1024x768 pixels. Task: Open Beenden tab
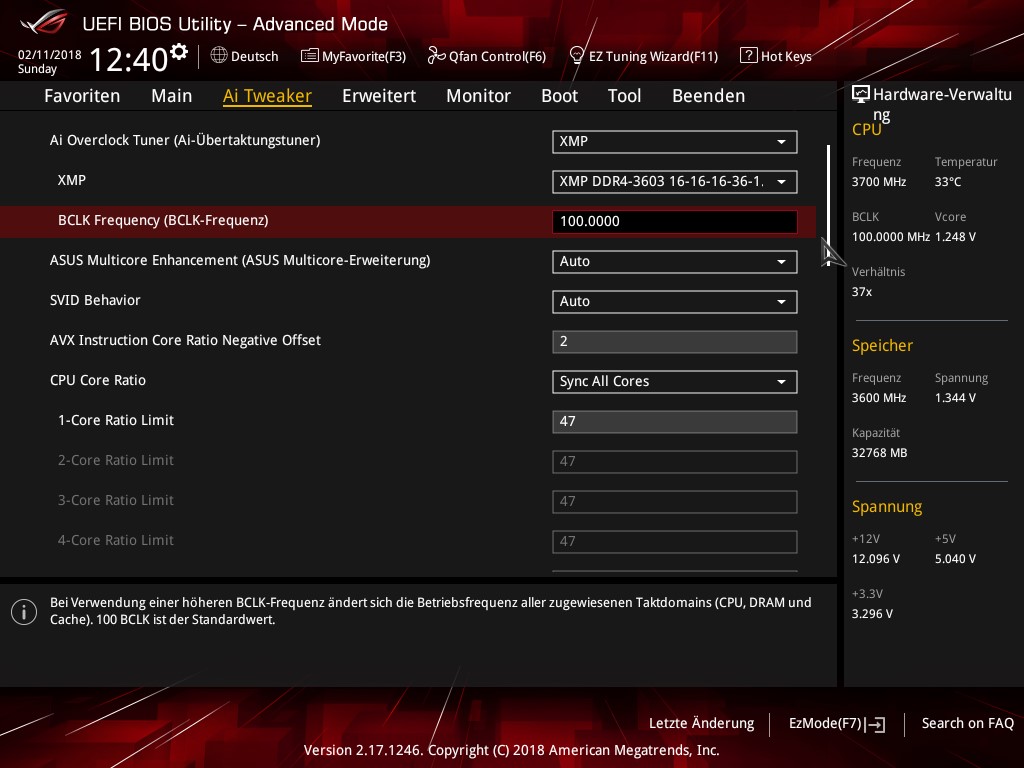click(x=709, y=96)
